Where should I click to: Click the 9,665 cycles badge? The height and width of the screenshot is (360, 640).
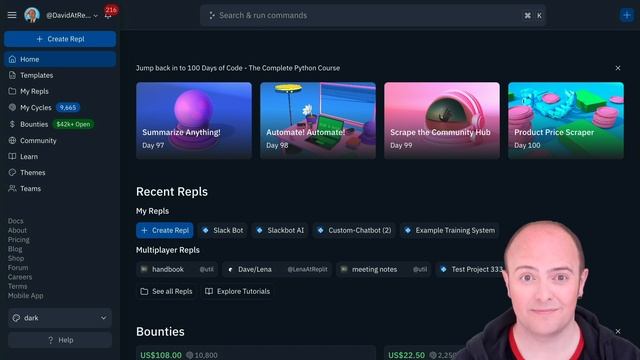67,108
